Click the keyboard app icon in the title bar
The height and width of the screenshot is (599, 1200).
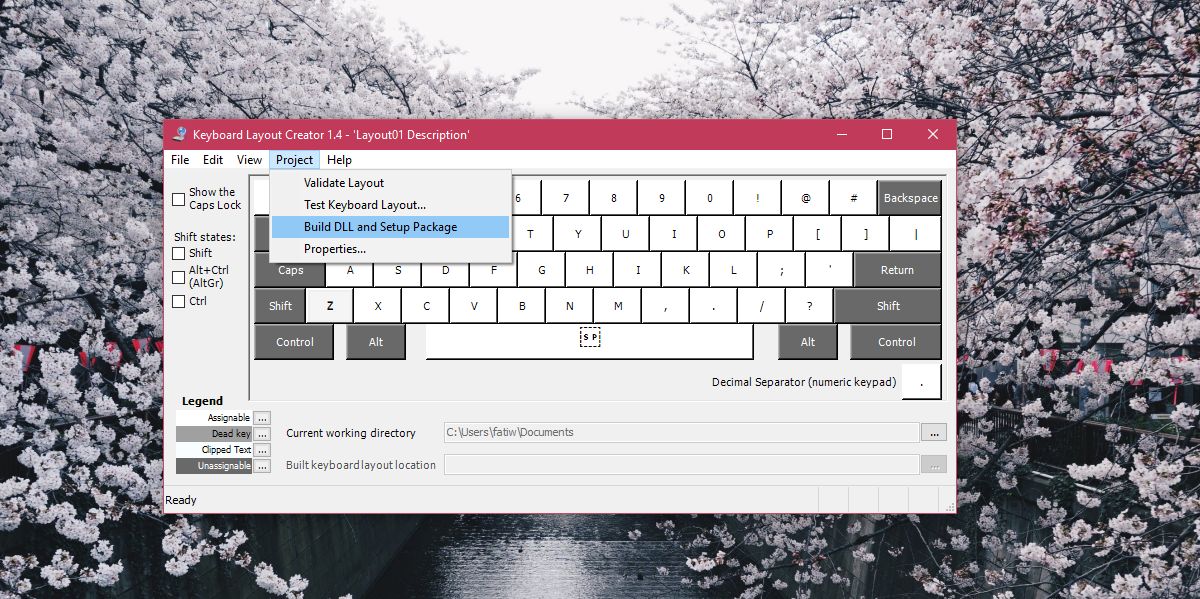click(x=178, y=133)
